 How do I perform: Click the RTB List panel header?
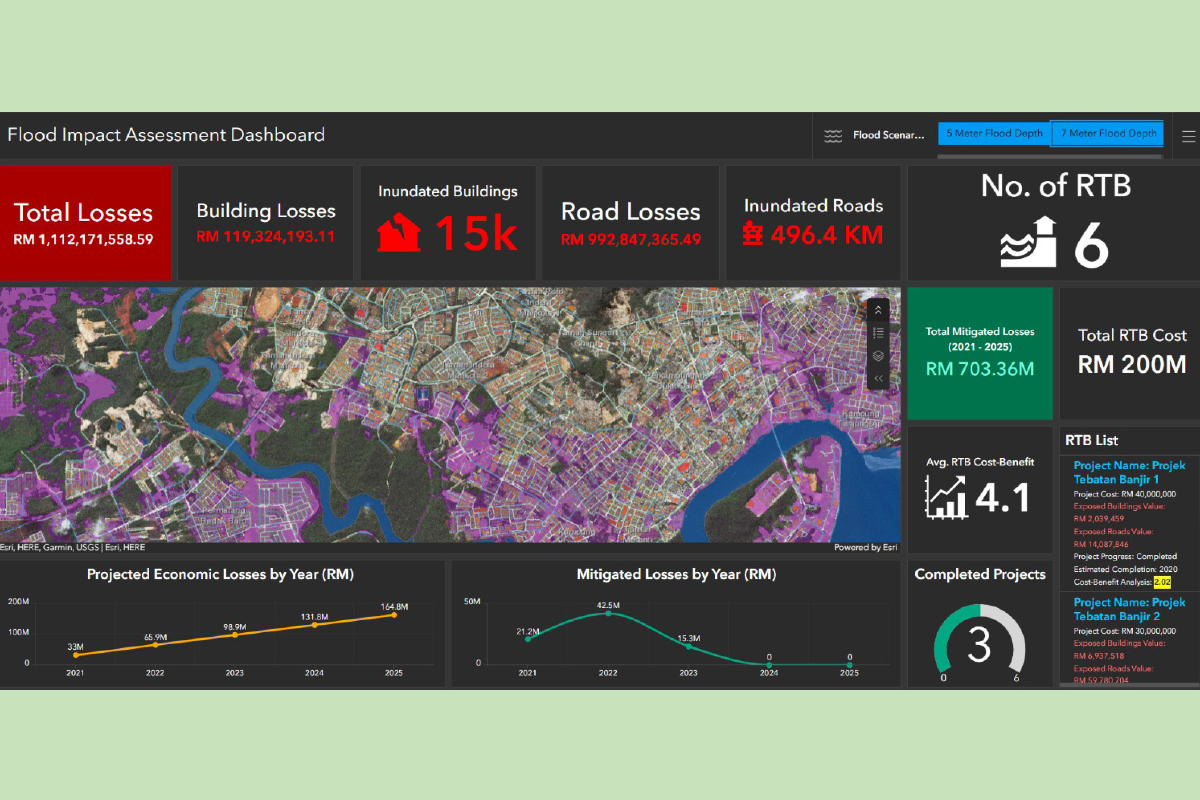pyautogui.click(x=1092, y=440)
